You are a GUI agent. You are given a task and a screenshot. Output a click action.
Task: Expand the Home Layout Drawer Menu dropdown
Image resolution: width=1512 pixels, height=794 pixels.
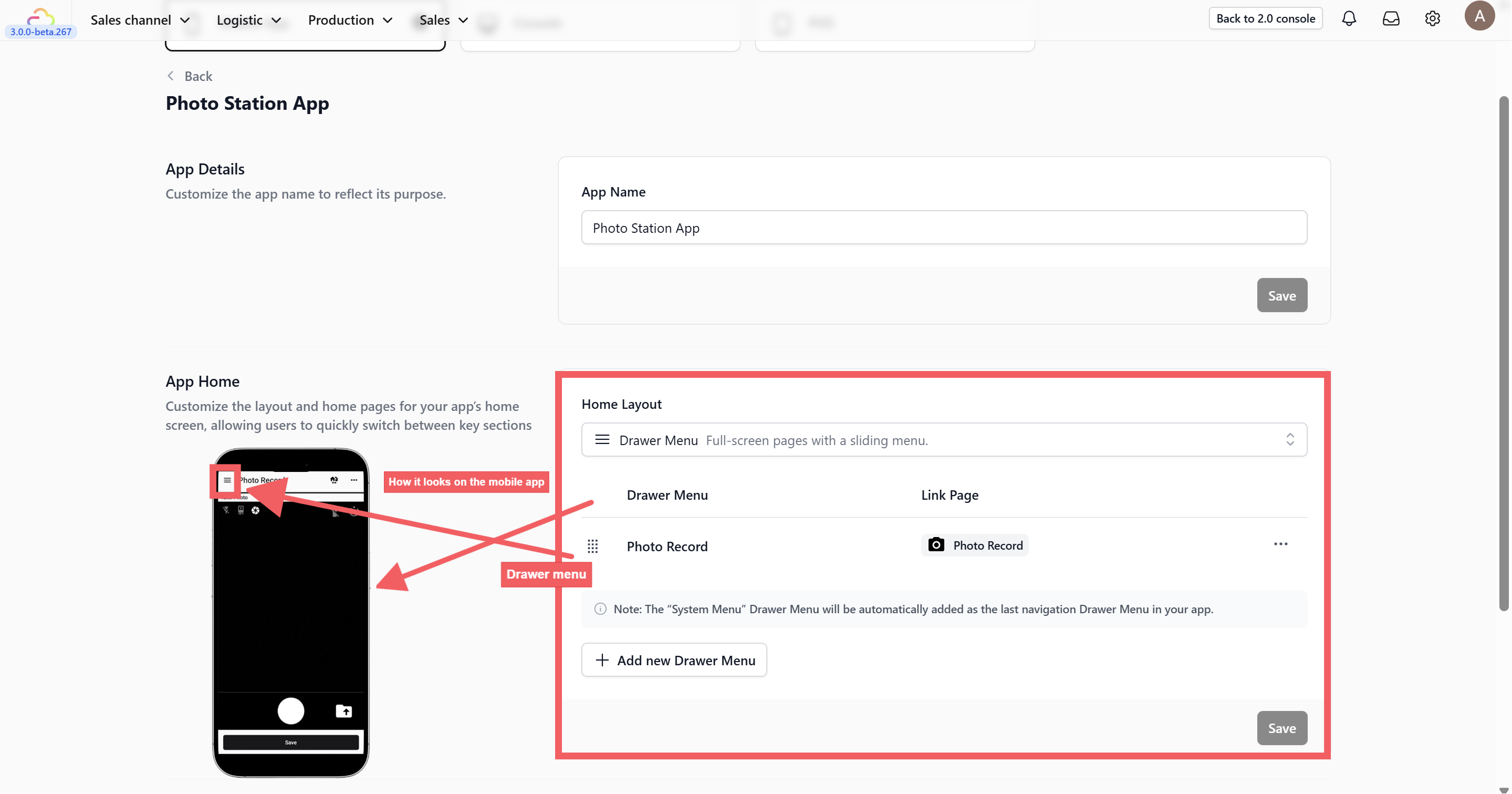944,440
